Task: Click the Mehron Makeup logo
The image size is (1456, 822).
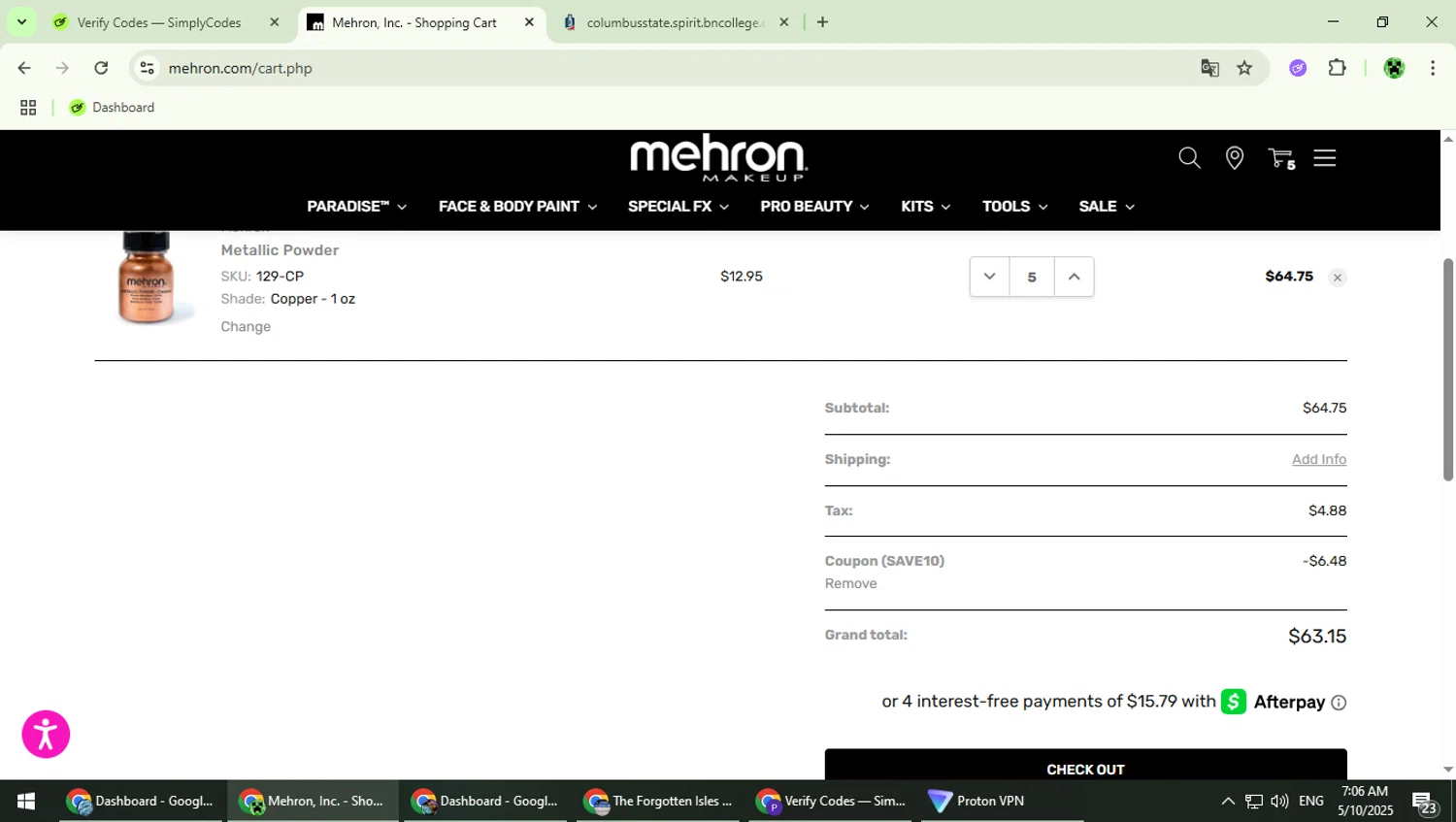Action: tap(718, 157)
